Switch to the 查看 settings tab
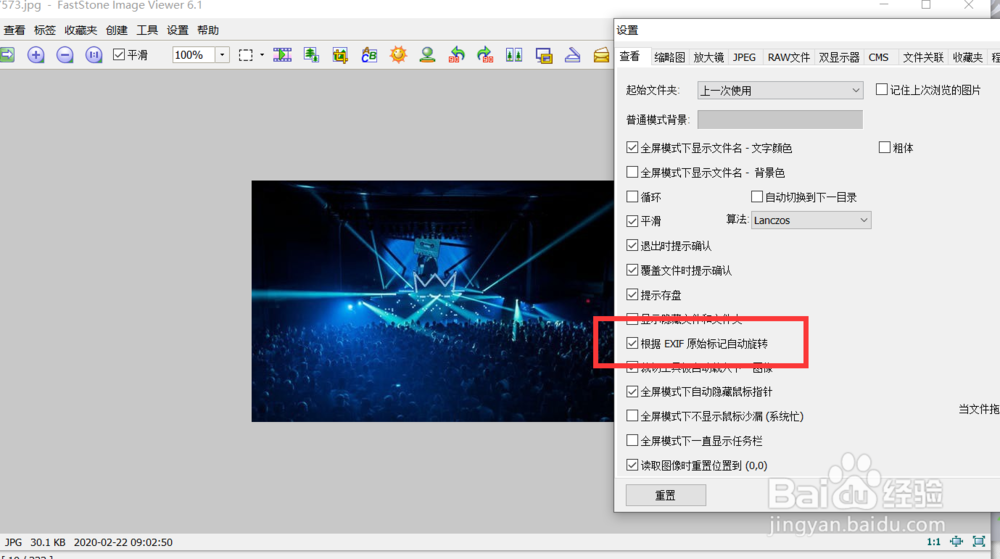1000x559 pixels. (x=630, y=57)
